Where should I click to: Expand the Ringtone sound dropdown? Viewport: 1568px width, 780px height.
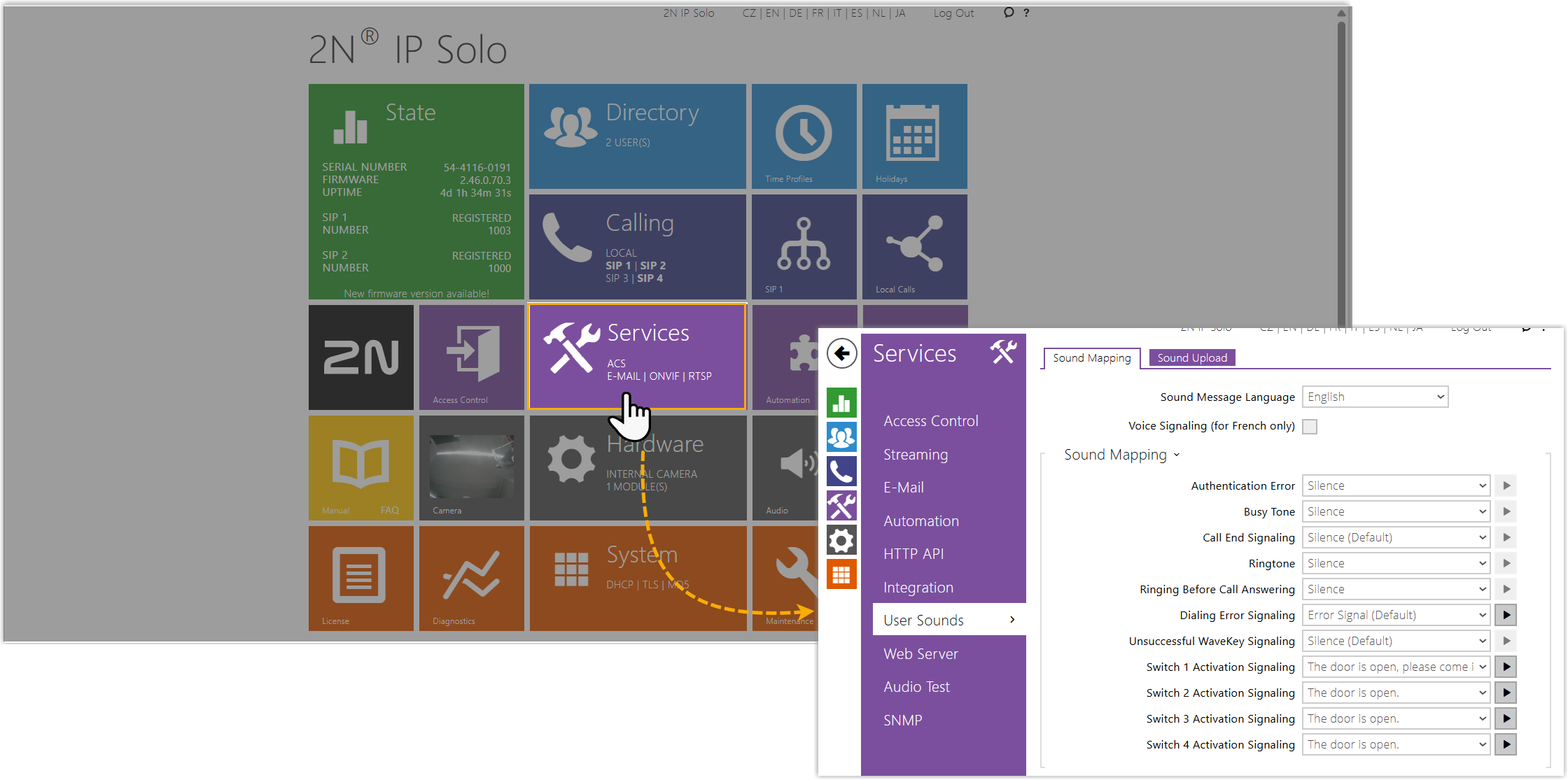(x=1396, y=563)
